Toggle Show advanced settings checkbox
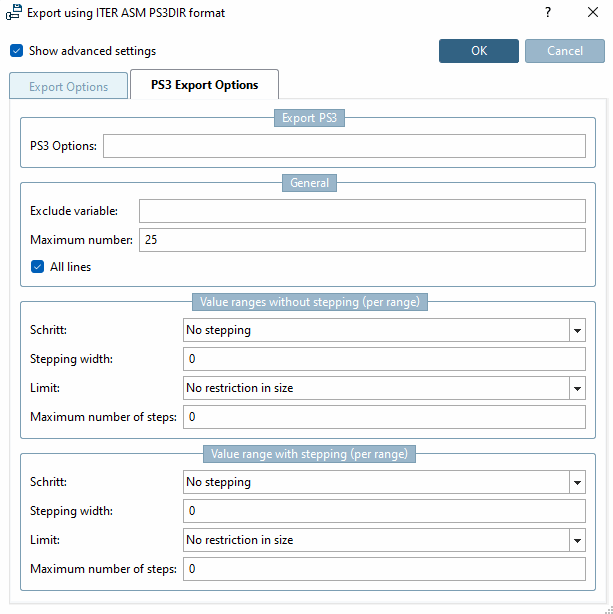 pos(17,51)
